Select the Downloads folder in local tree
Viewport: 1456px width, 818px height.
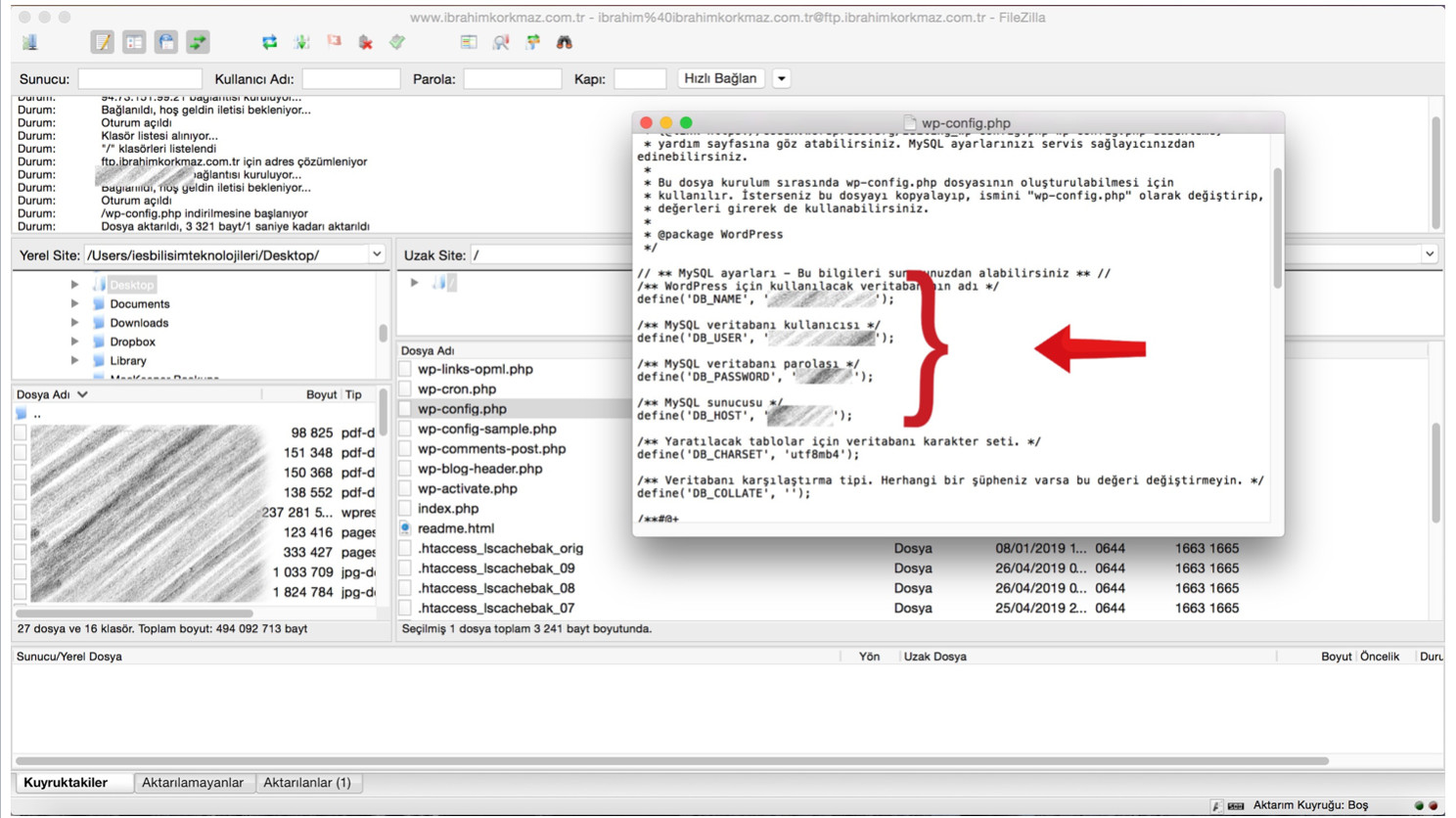(139, 323)
